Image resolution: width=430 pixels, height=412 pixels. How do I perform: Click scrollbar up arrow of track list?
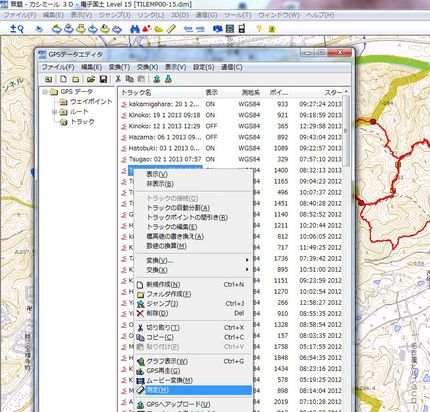point(346,91)
